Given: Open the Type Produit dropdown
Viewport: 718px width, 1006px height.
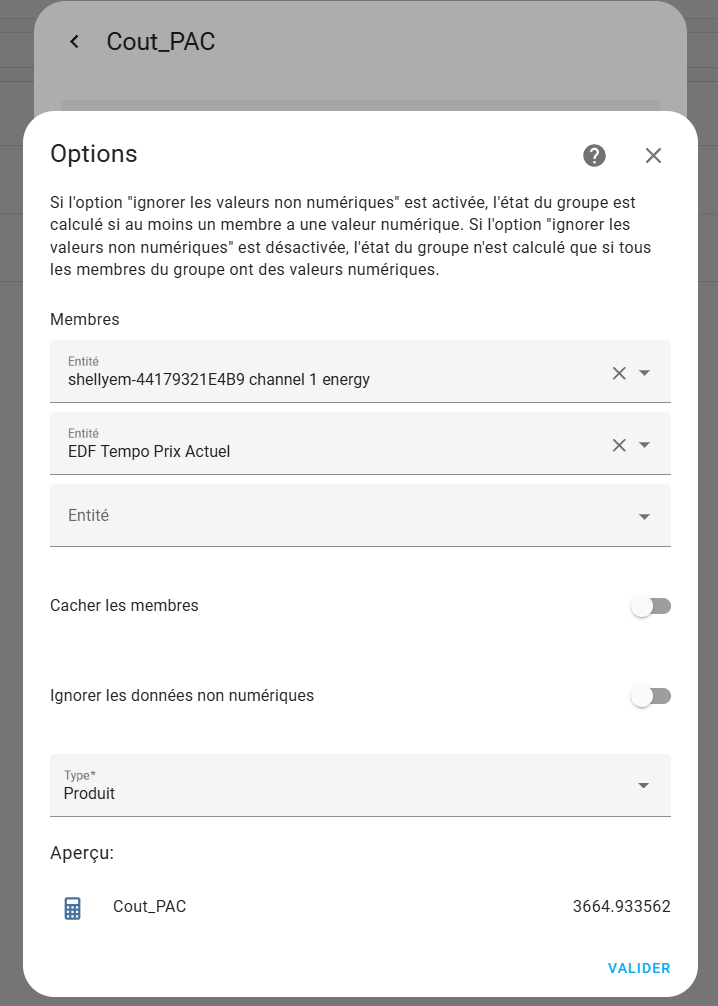Looking at the screenshot, I should [360, 785].
